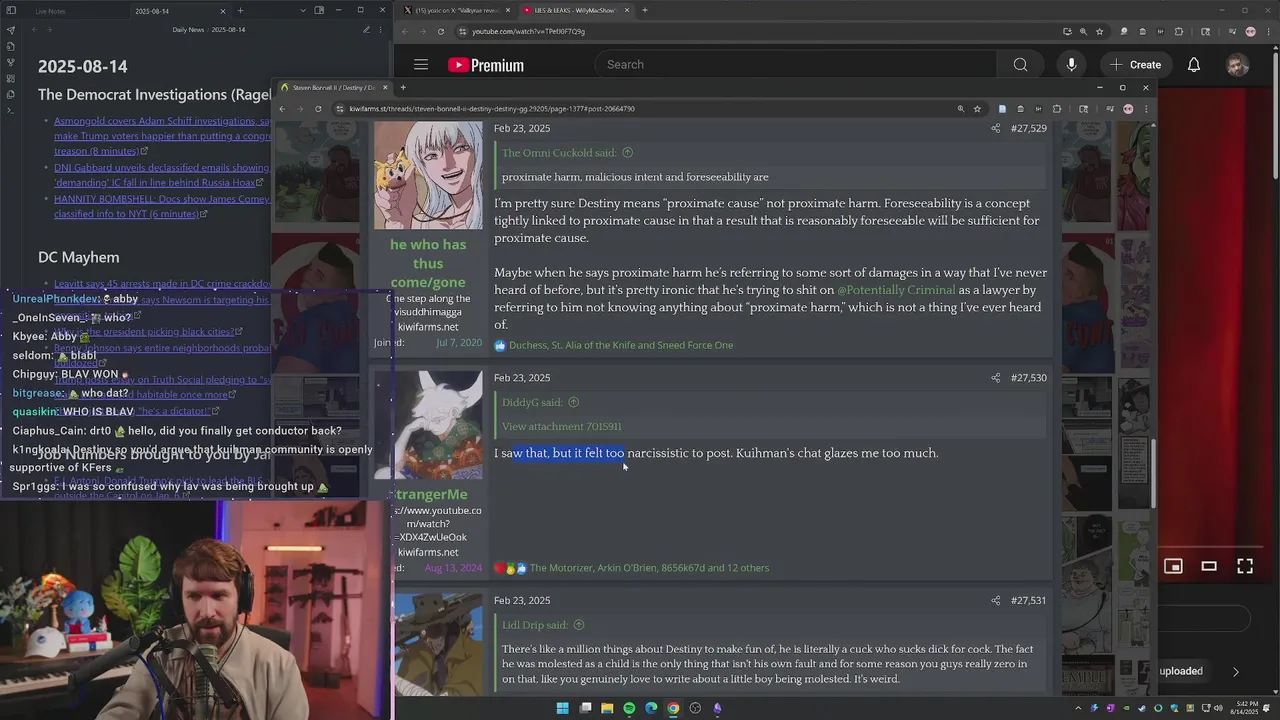Toggle YouTube miniplayer button
This screenshot has height=720, width=1280.
1173,566
